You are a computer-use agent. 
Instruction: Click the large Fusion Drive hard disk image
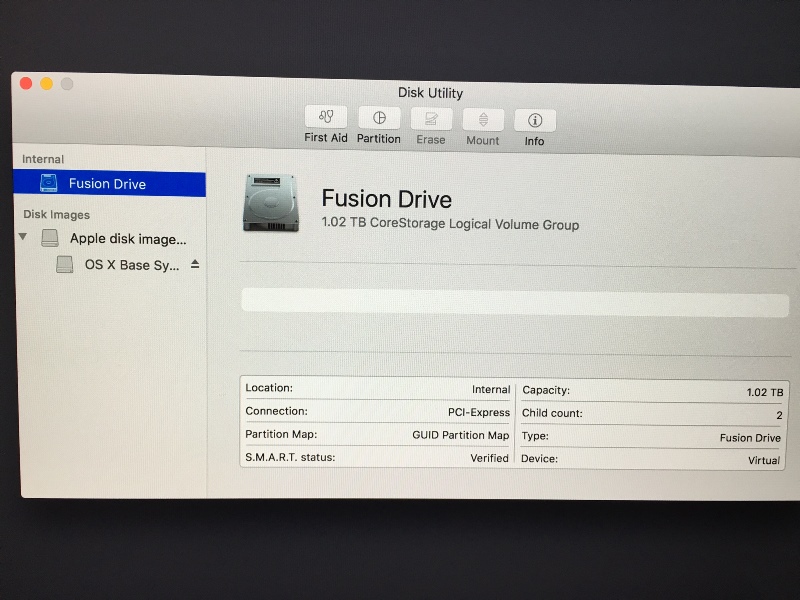click(270, 203)
